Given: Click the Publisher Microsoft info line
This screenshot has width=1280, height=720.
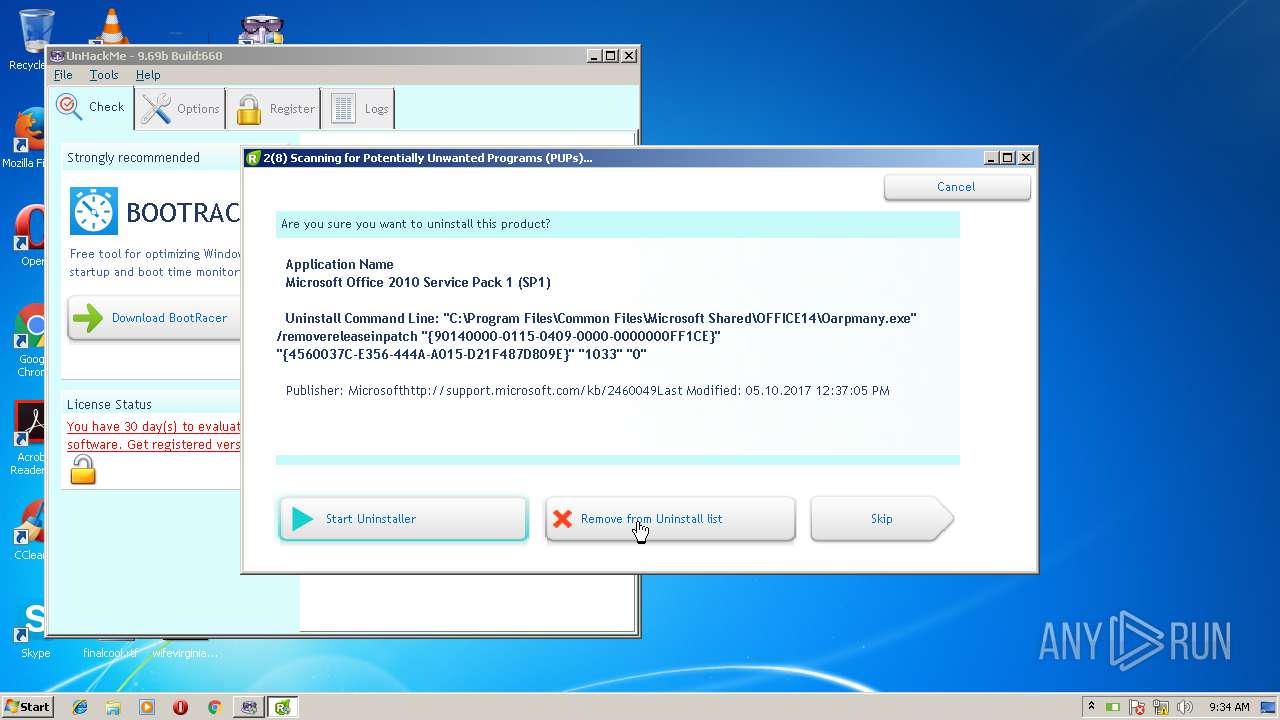Looking at the screenshot, I should [587, 391].
